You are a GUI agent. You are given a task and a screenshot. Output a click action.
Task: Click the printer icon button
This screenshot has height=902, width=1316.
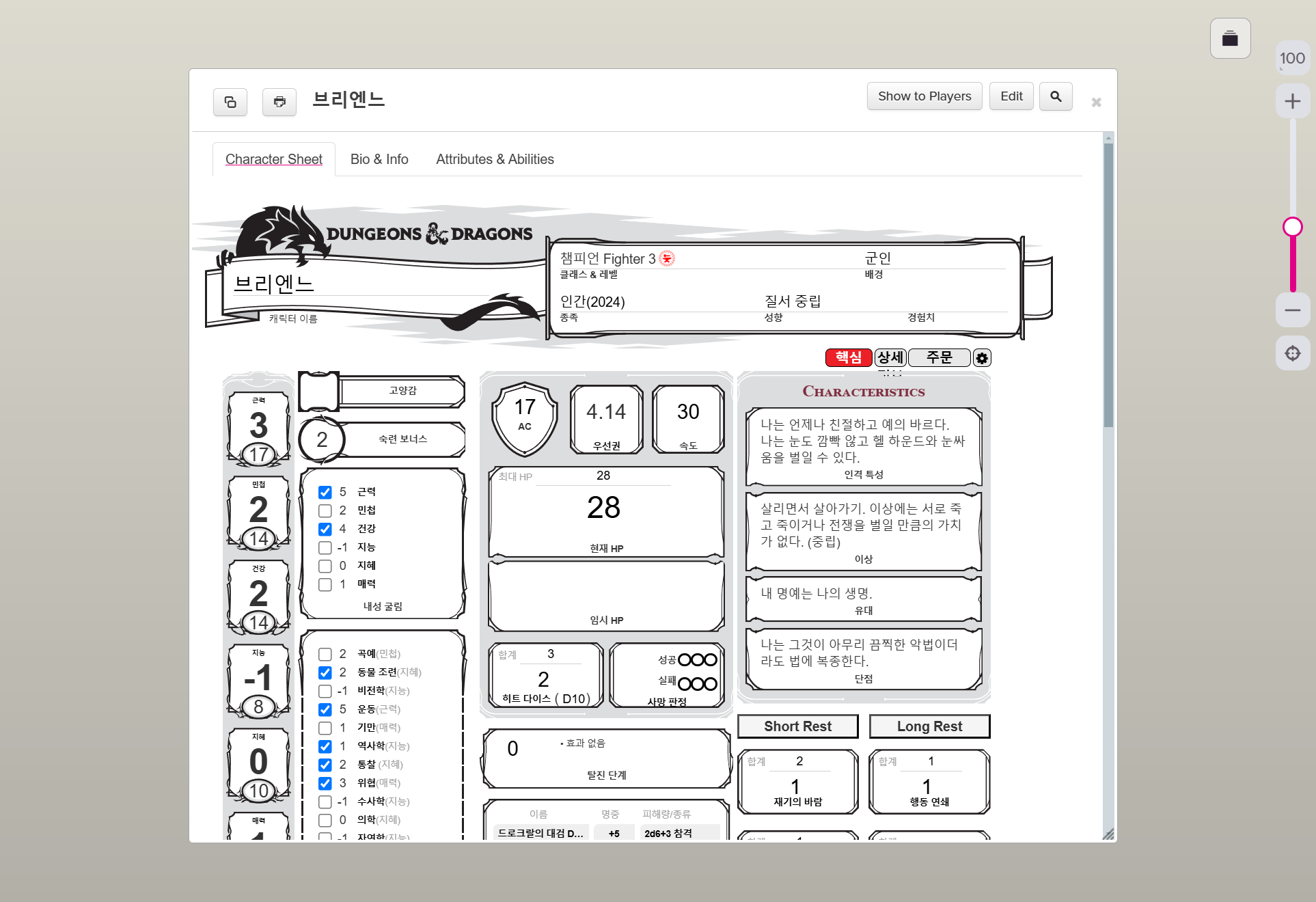pyautogui.click(x=279, y=102)
